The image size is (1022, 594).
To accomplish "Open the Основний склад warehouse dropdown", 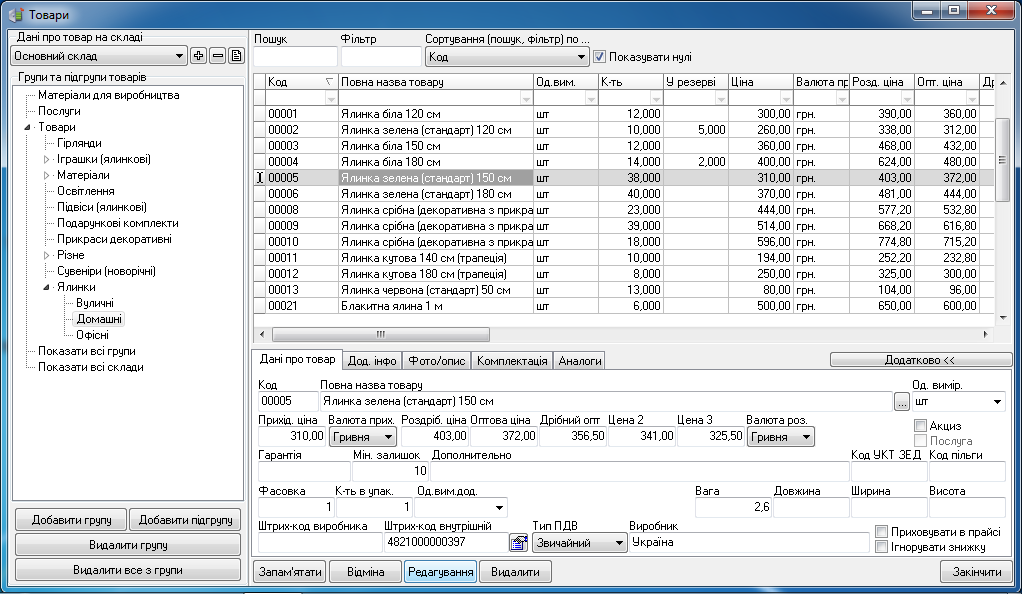I will 180,56.
